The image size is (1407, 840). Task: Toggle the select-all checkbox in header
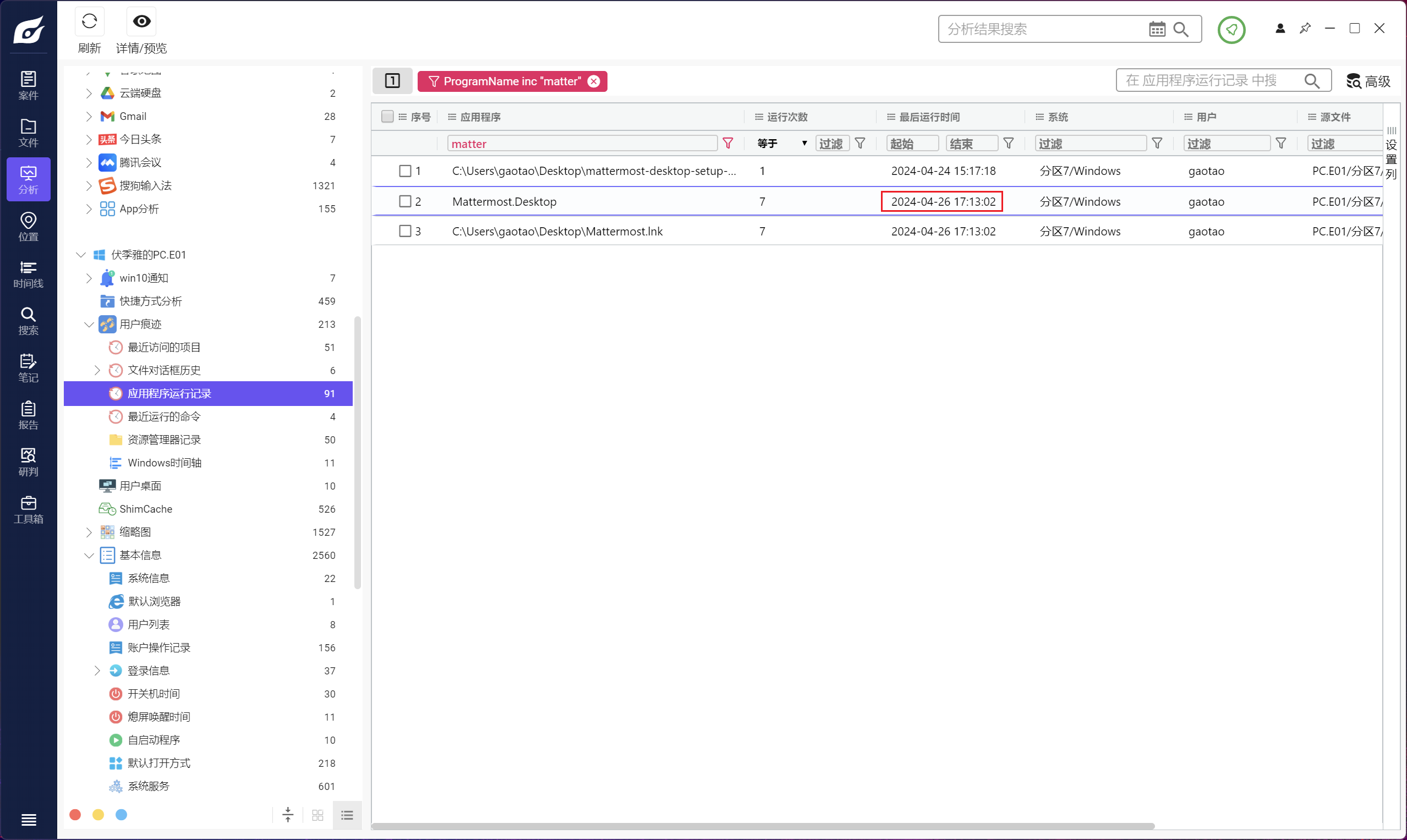pos(387,117)
